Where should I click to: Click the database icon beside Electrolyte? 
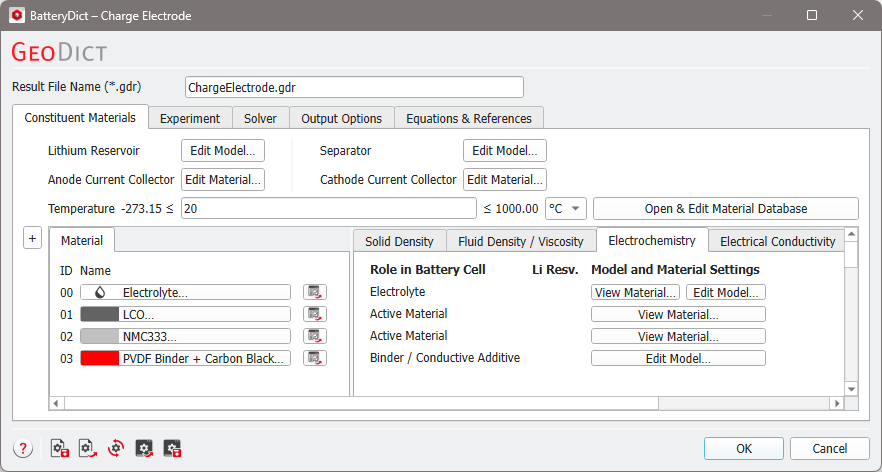click(314, 292)
